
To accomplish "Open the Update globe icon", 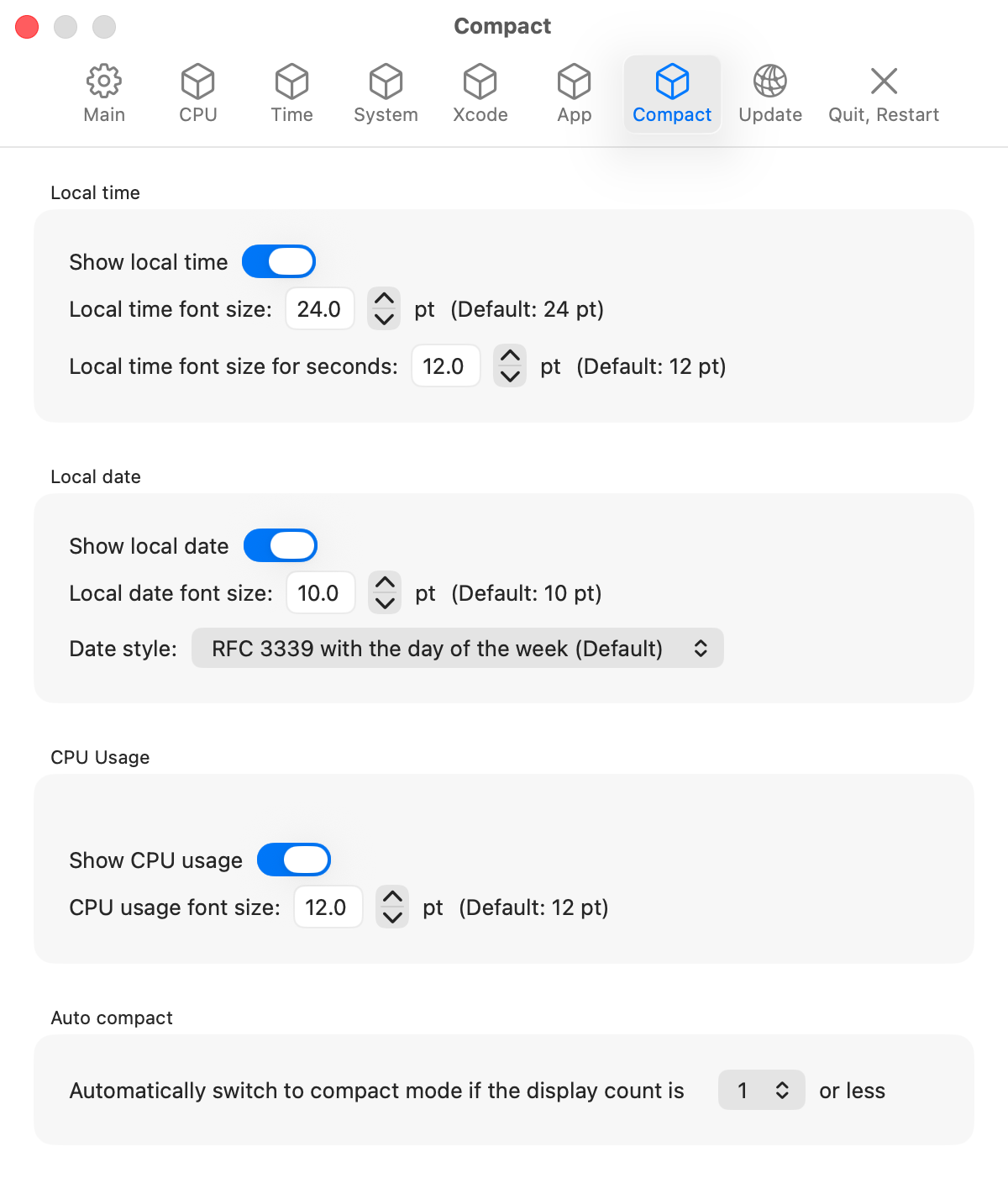I will pos(769,82).
